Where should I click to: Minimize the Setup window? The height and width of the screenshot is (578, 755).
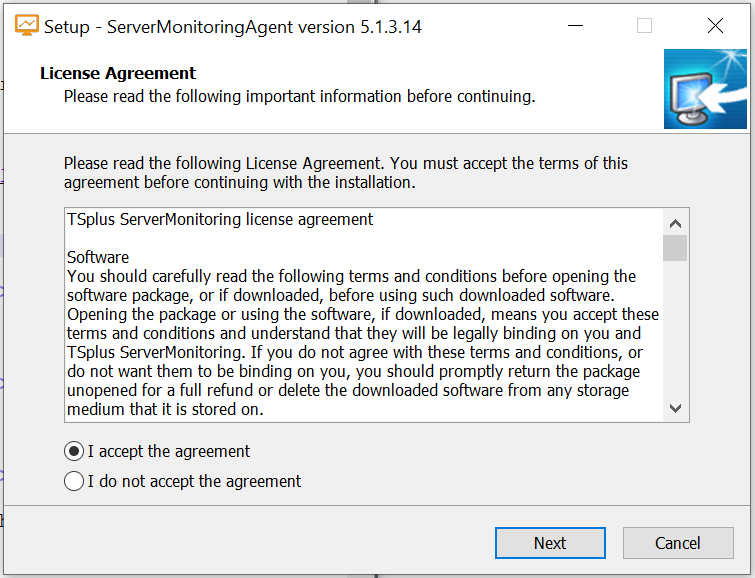coord(574,26)
